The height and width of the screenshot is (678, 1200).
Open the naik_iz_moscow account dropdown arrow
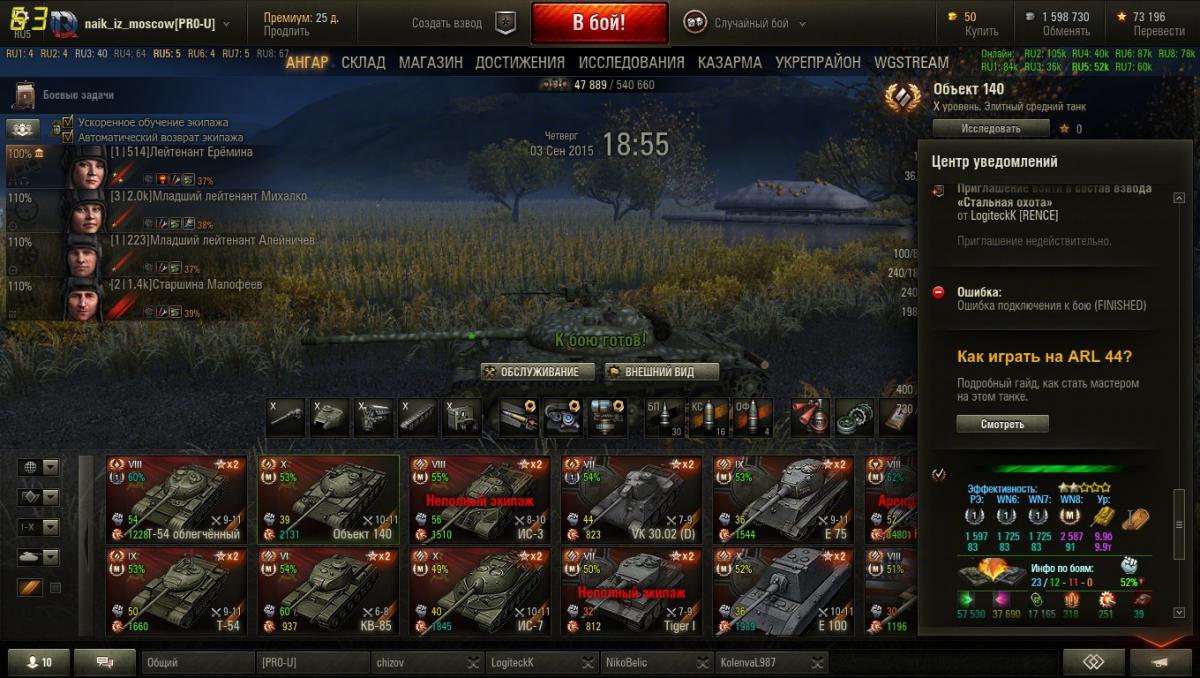tap(225, 23)
